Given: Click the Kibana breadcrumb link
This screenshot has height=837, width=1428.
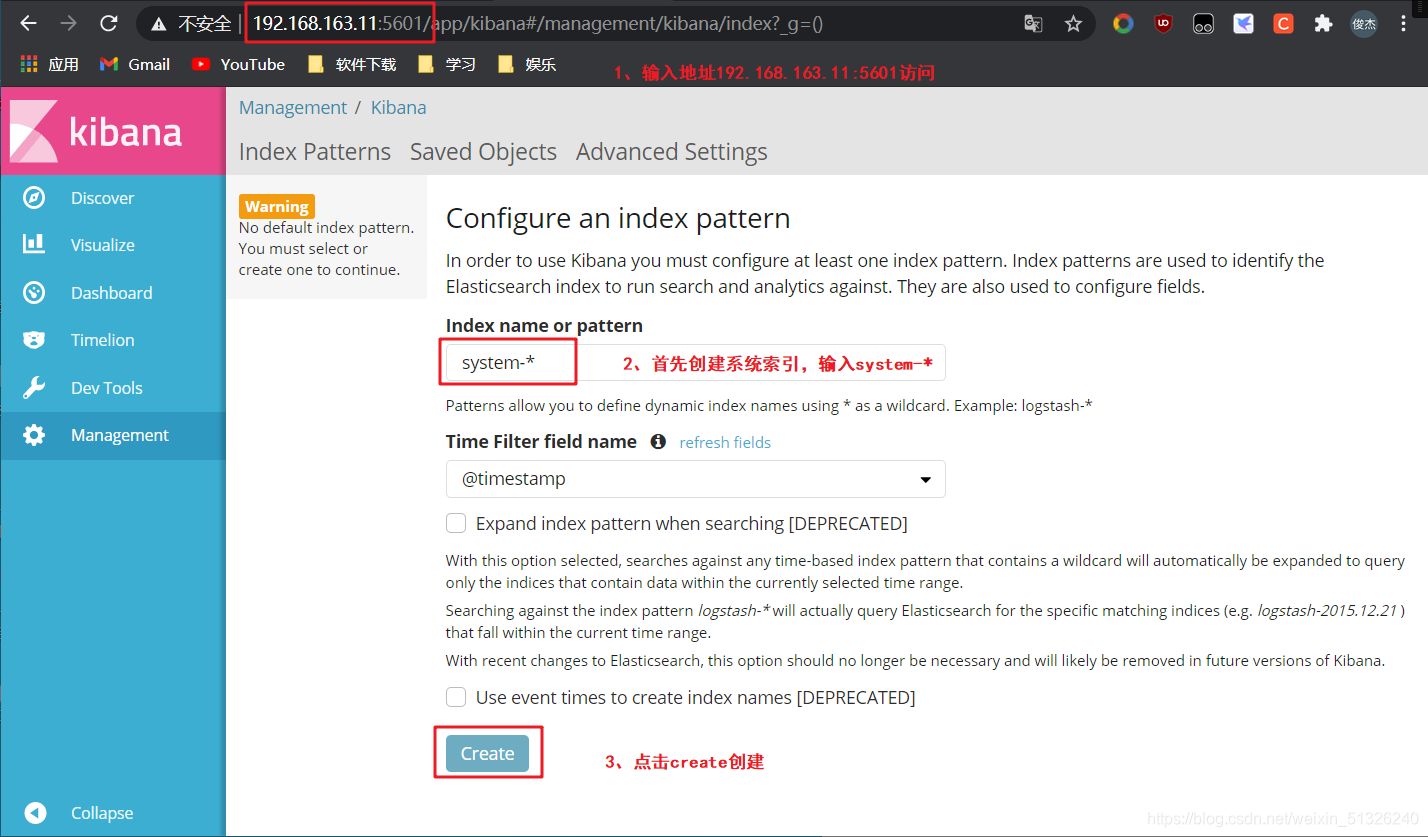Looking at the screenshot, I should (398, 107).
